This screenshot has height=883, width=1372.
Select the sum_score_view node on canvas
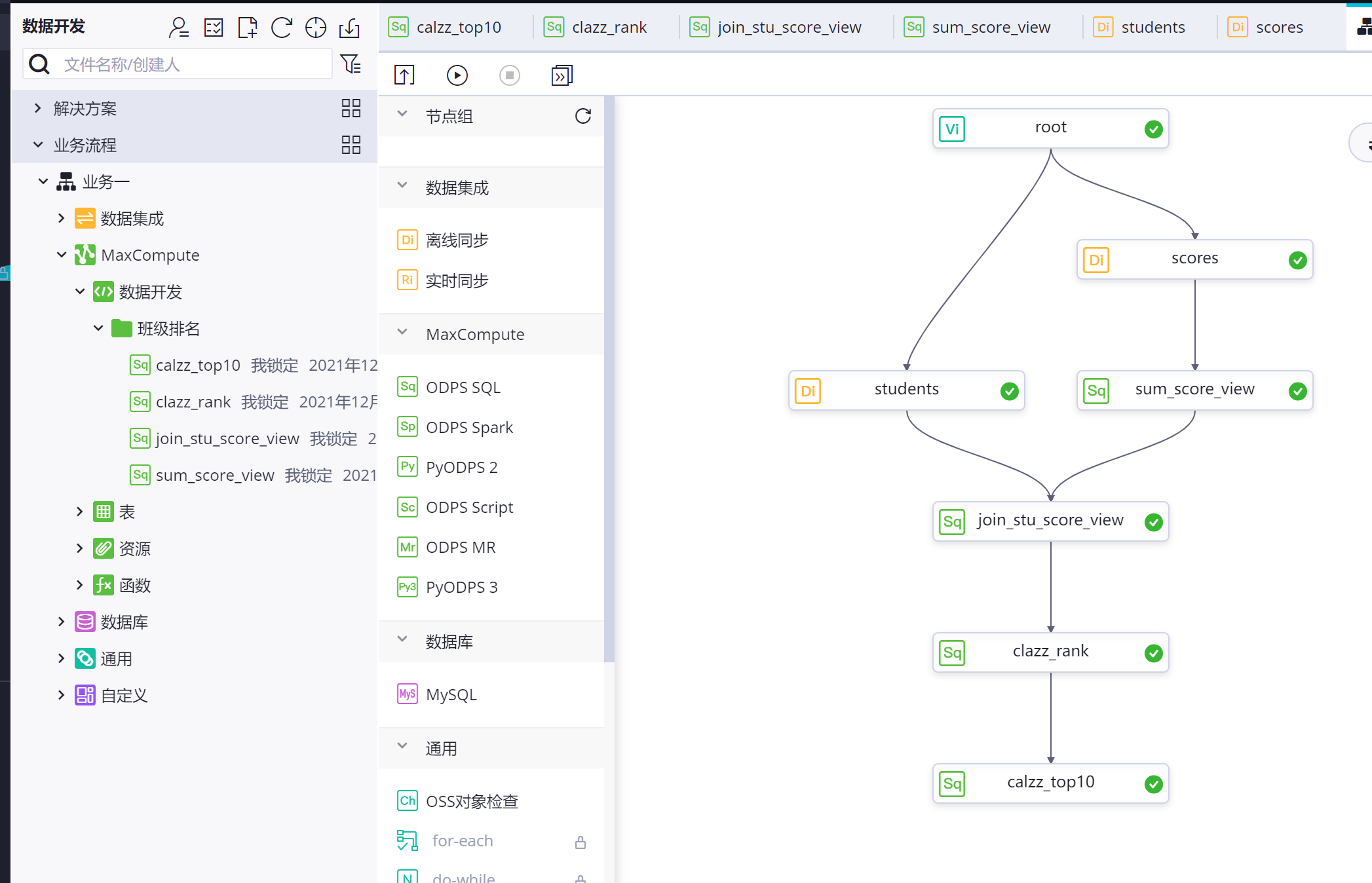1195,390
